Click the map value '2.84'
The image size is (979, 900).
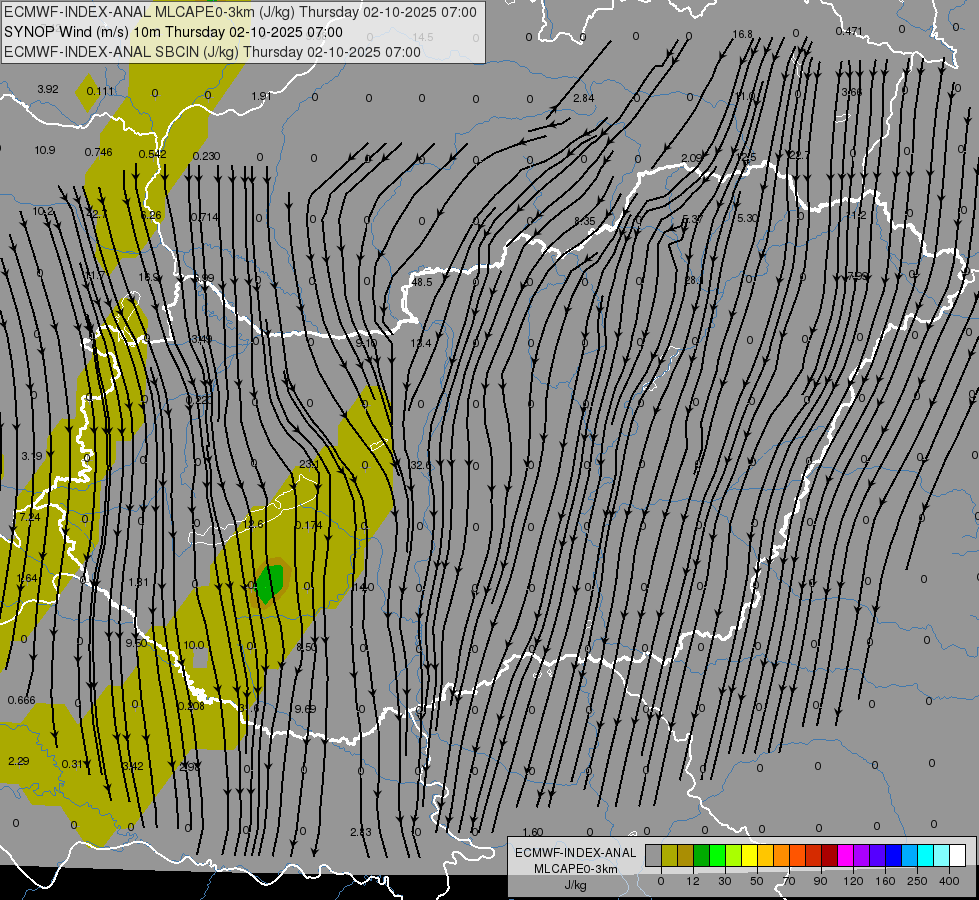[x=584, y=98]
